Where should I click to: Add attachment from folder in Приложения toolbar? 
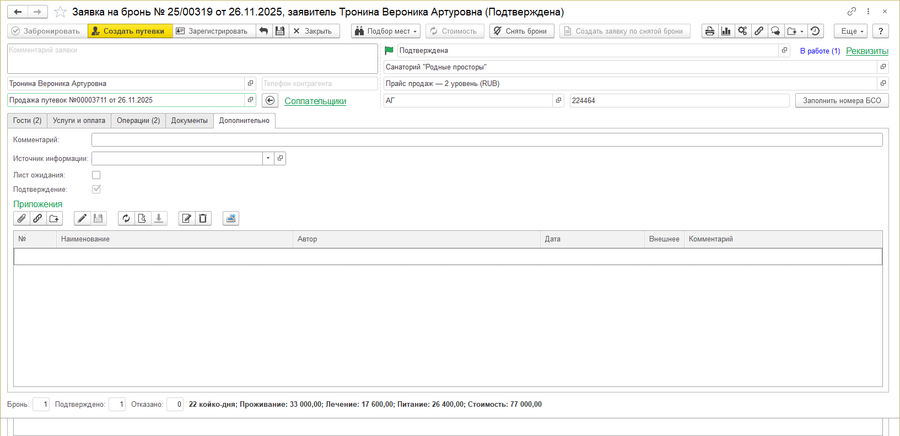pos(54,218)
